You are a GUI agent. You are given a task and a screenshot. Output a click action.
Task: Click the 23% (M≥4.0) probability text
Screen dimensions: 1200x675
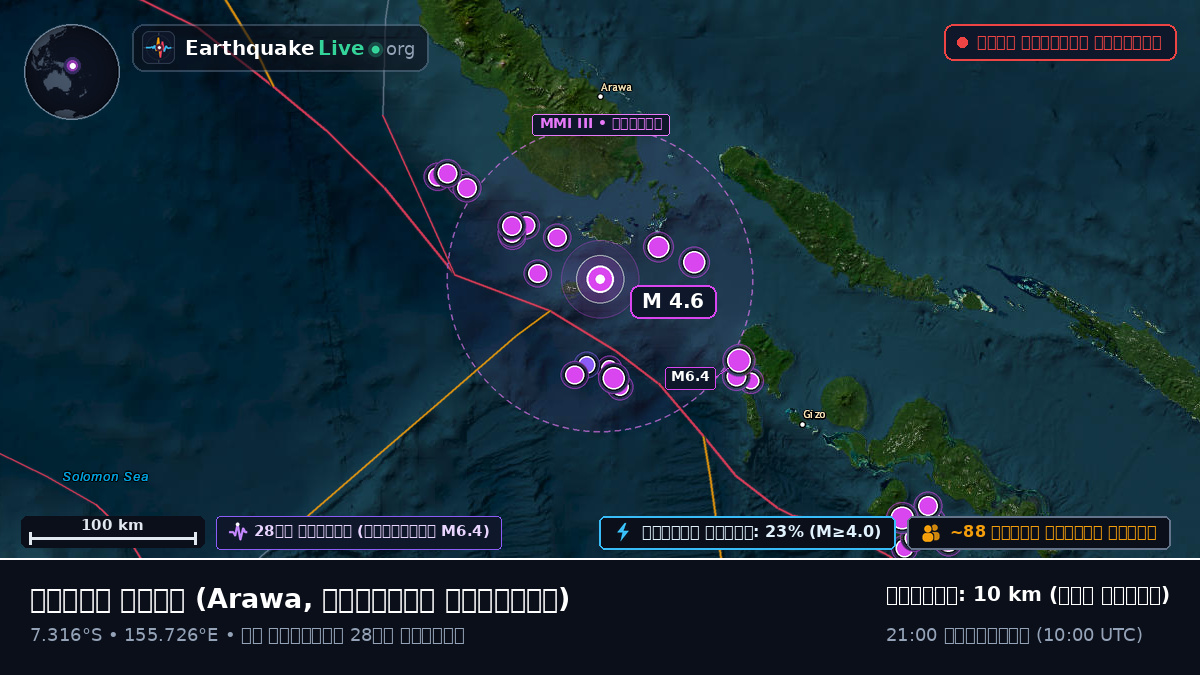(x=823, y=532)
